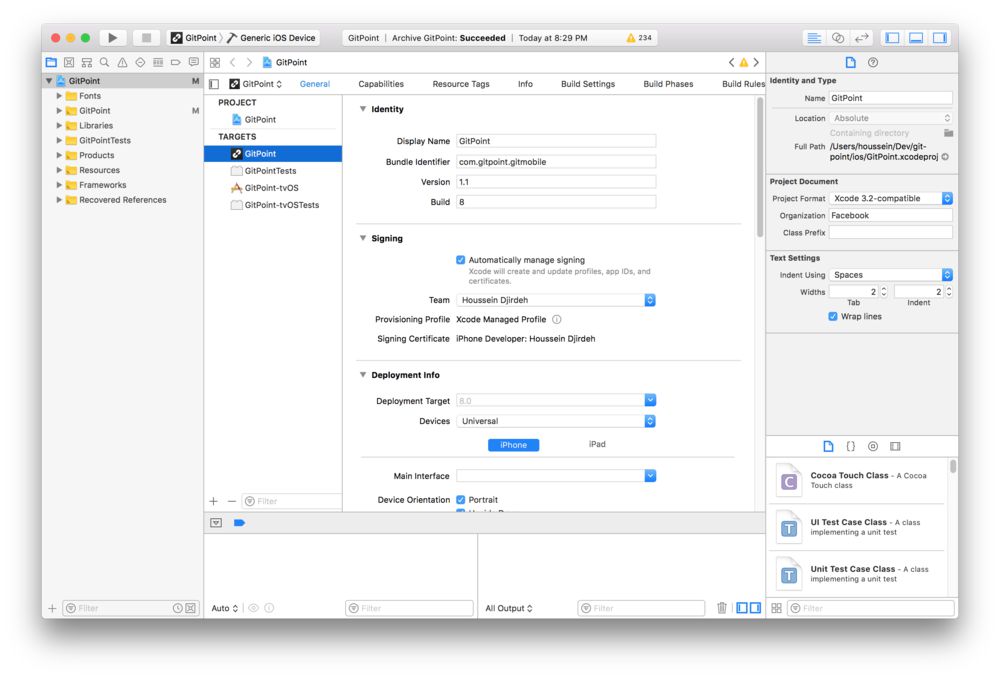Open the Devices dropdown

556,421
